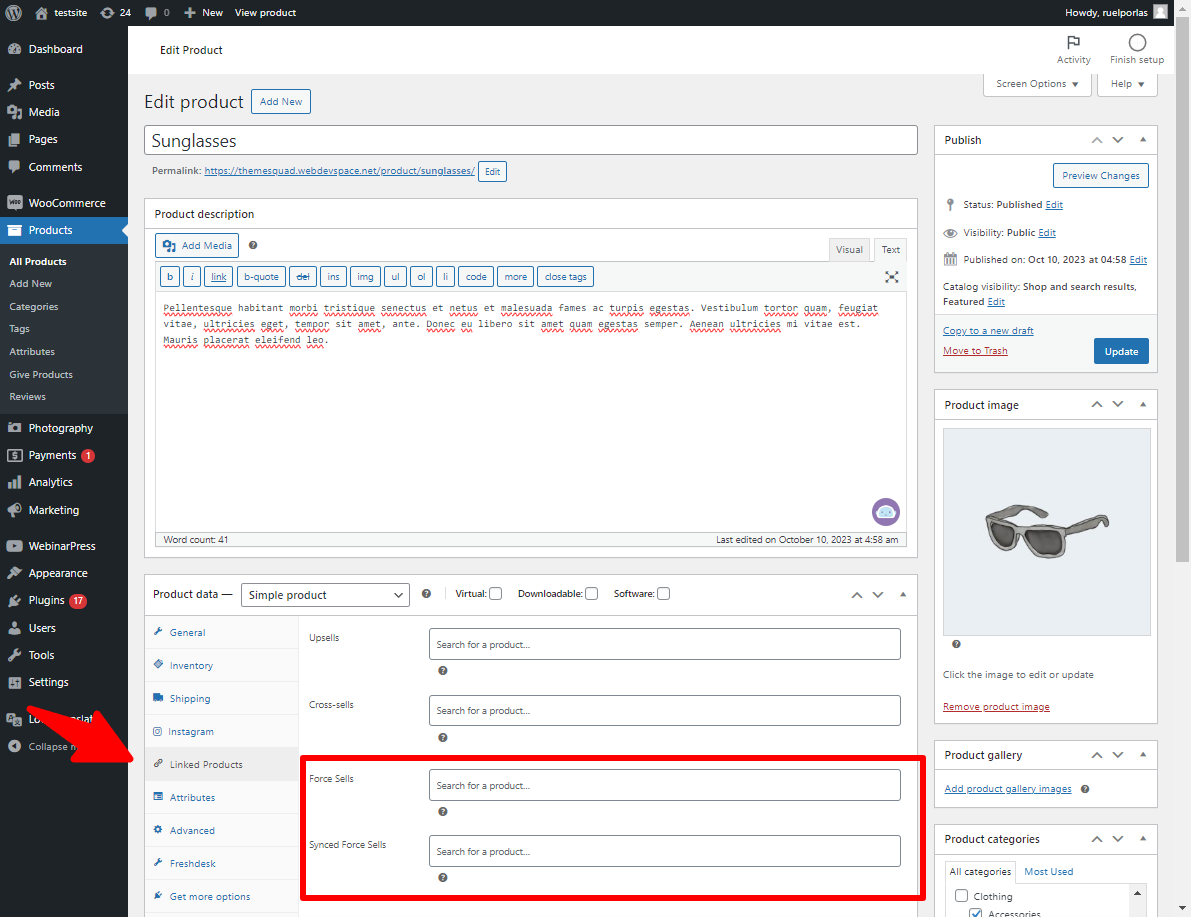
Task: Toggle distraction-free fullscreen editor icon
Action: 891,277
